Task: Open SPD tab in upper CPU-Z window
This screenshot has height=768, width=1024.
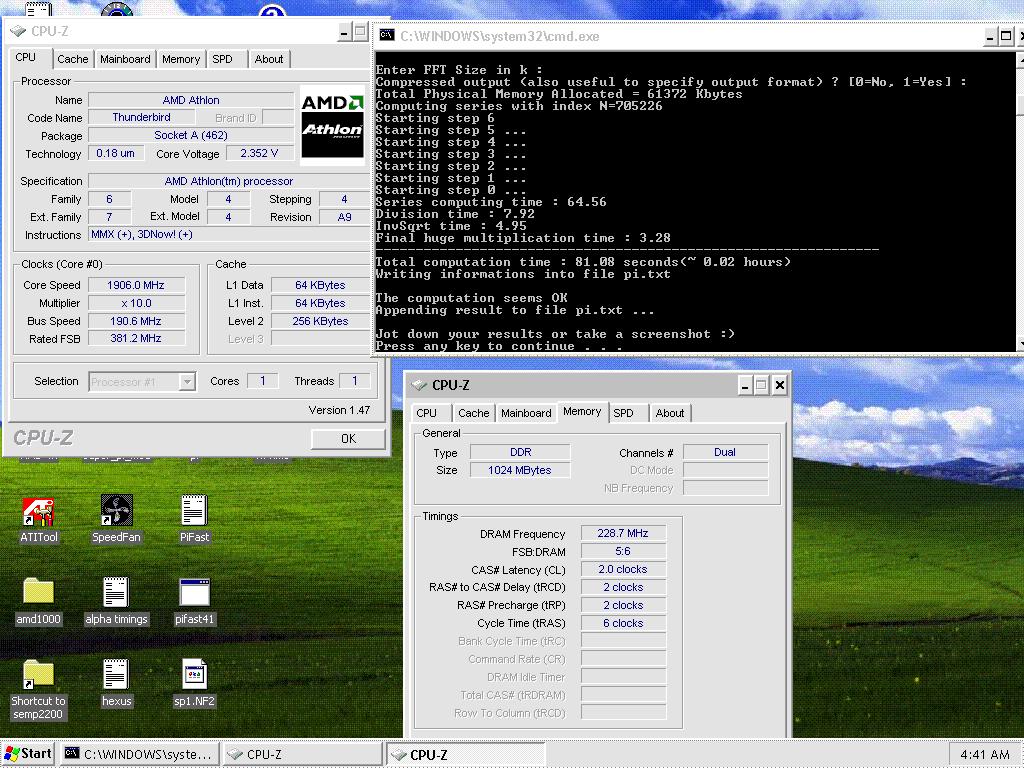Action: [222, 59]
